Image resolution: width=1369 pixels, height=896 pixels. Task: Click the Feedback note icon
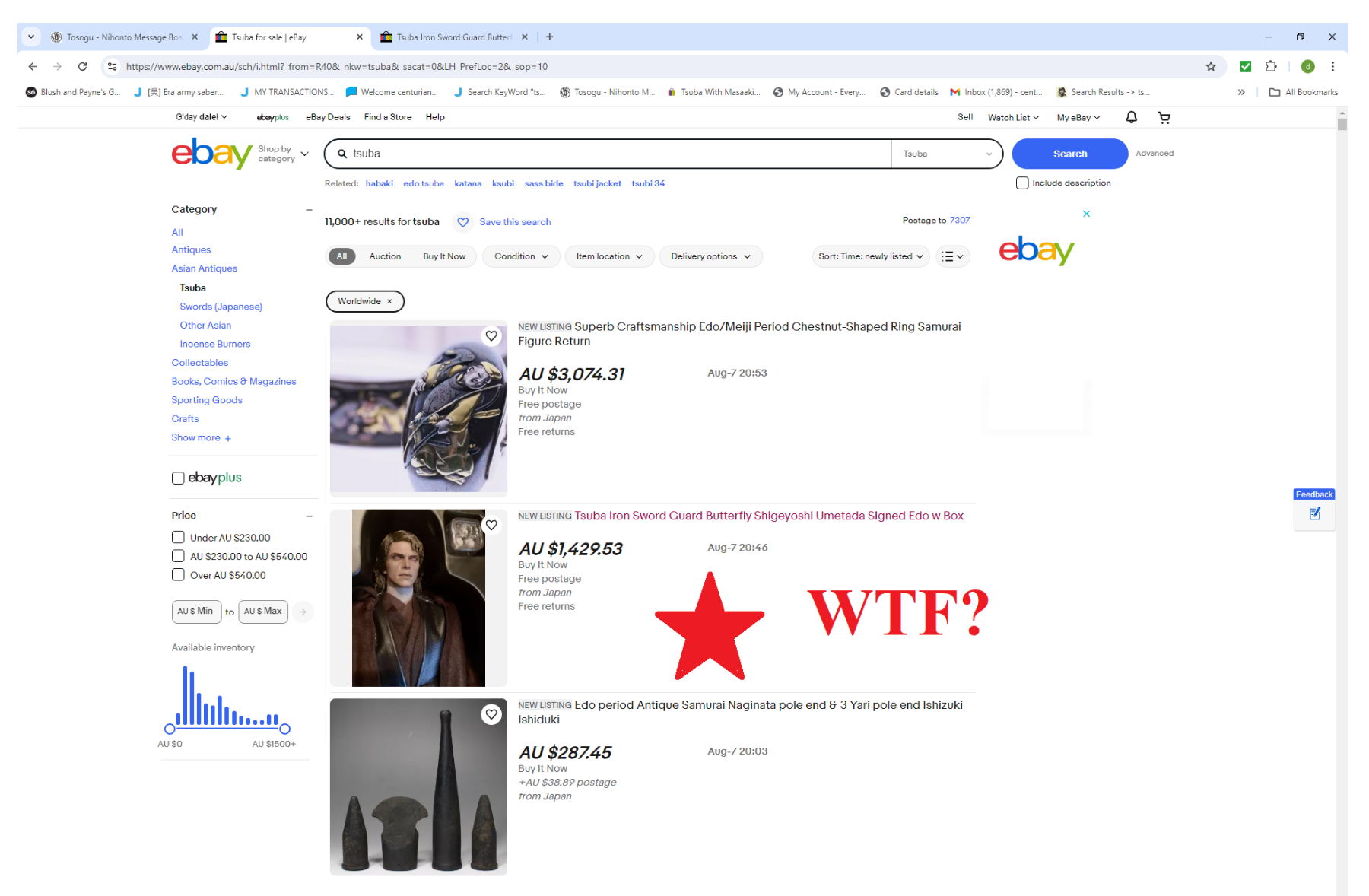1315,514
